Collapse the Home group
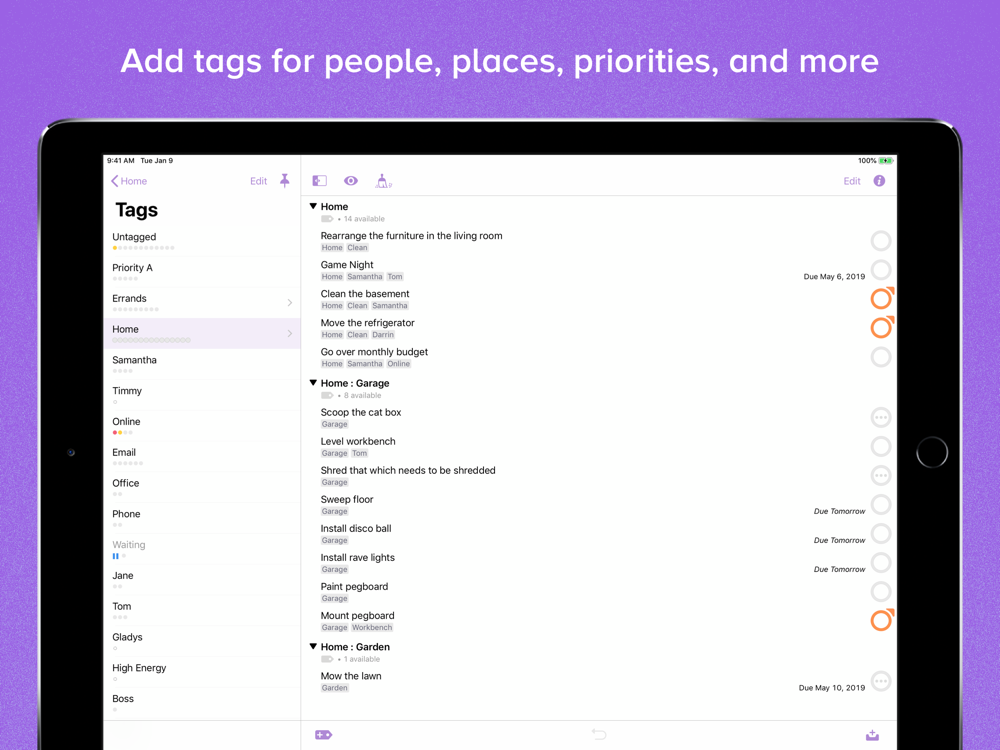The height and width of the screenshot is (750, 1000). point(313,206)
